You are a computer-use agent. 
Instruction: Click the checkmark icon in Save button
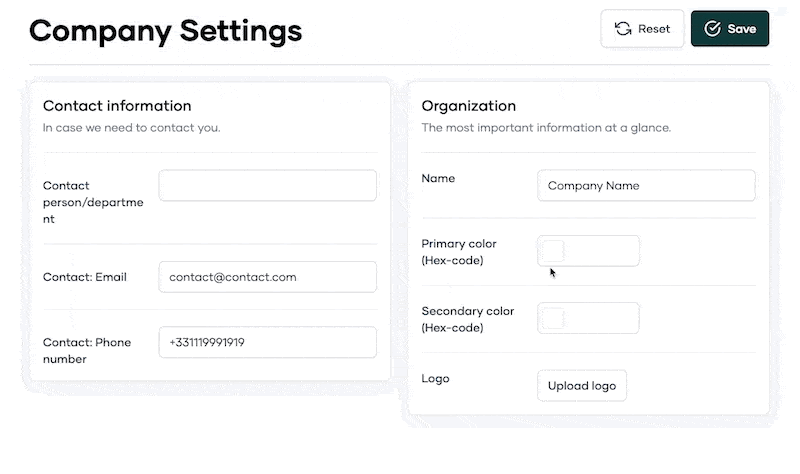(713, 29)
